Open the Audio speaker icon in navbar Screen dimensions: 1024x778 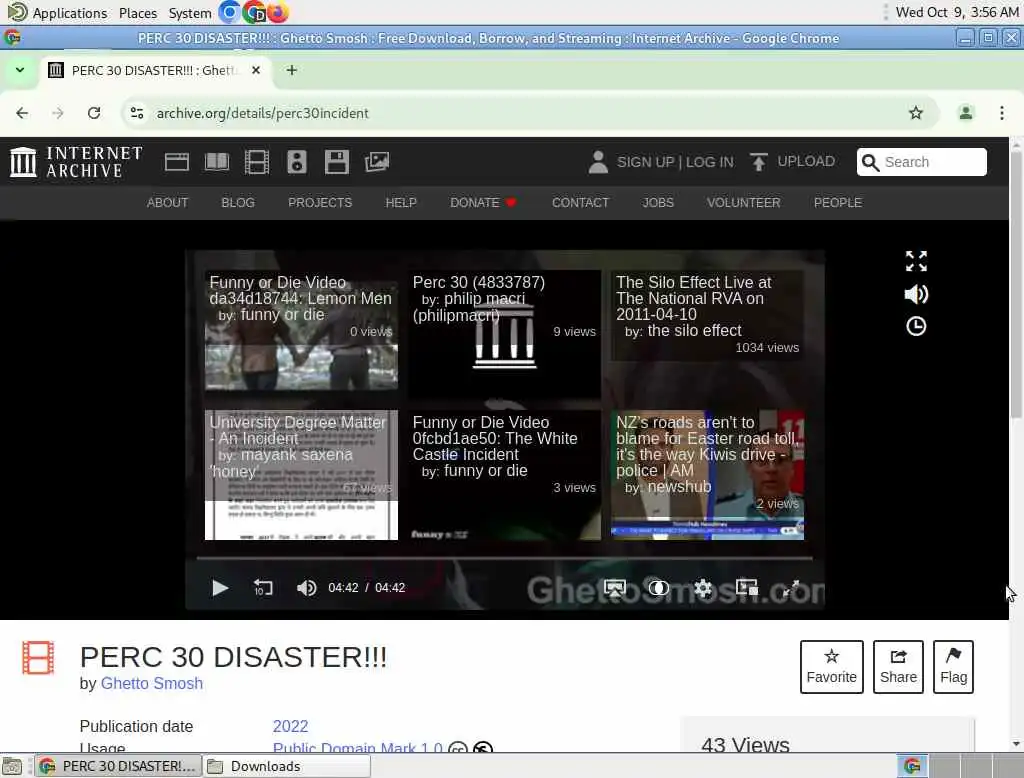coord(296,161)
